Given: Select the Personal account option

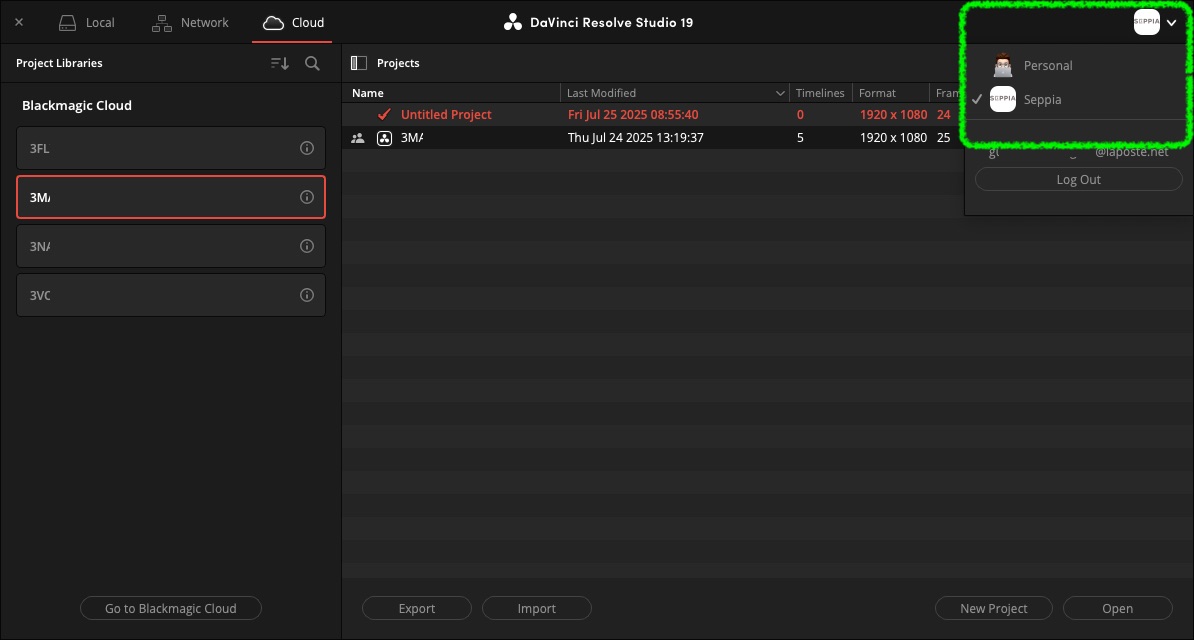Looking at the screenshot, I should click(1047, 66).
